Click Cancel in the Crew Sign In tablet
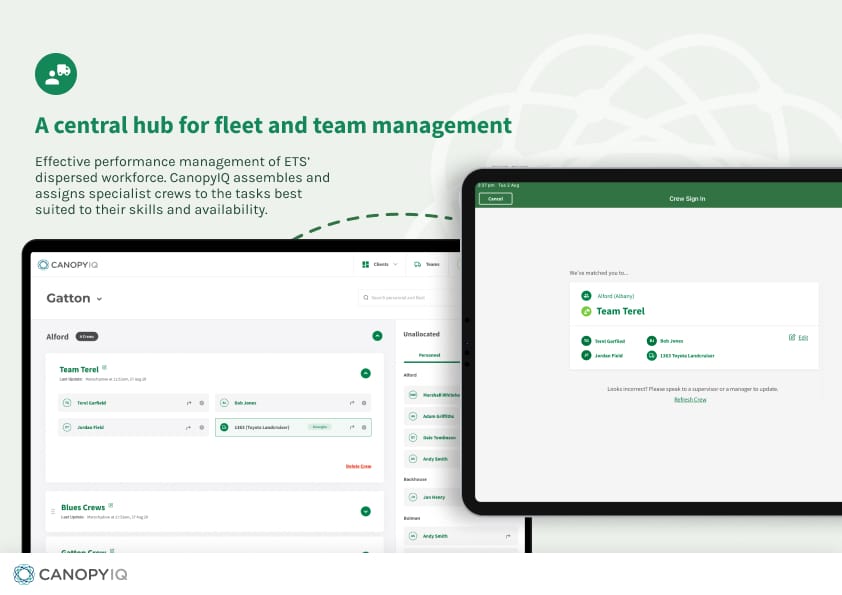 (x=496, y=199)
